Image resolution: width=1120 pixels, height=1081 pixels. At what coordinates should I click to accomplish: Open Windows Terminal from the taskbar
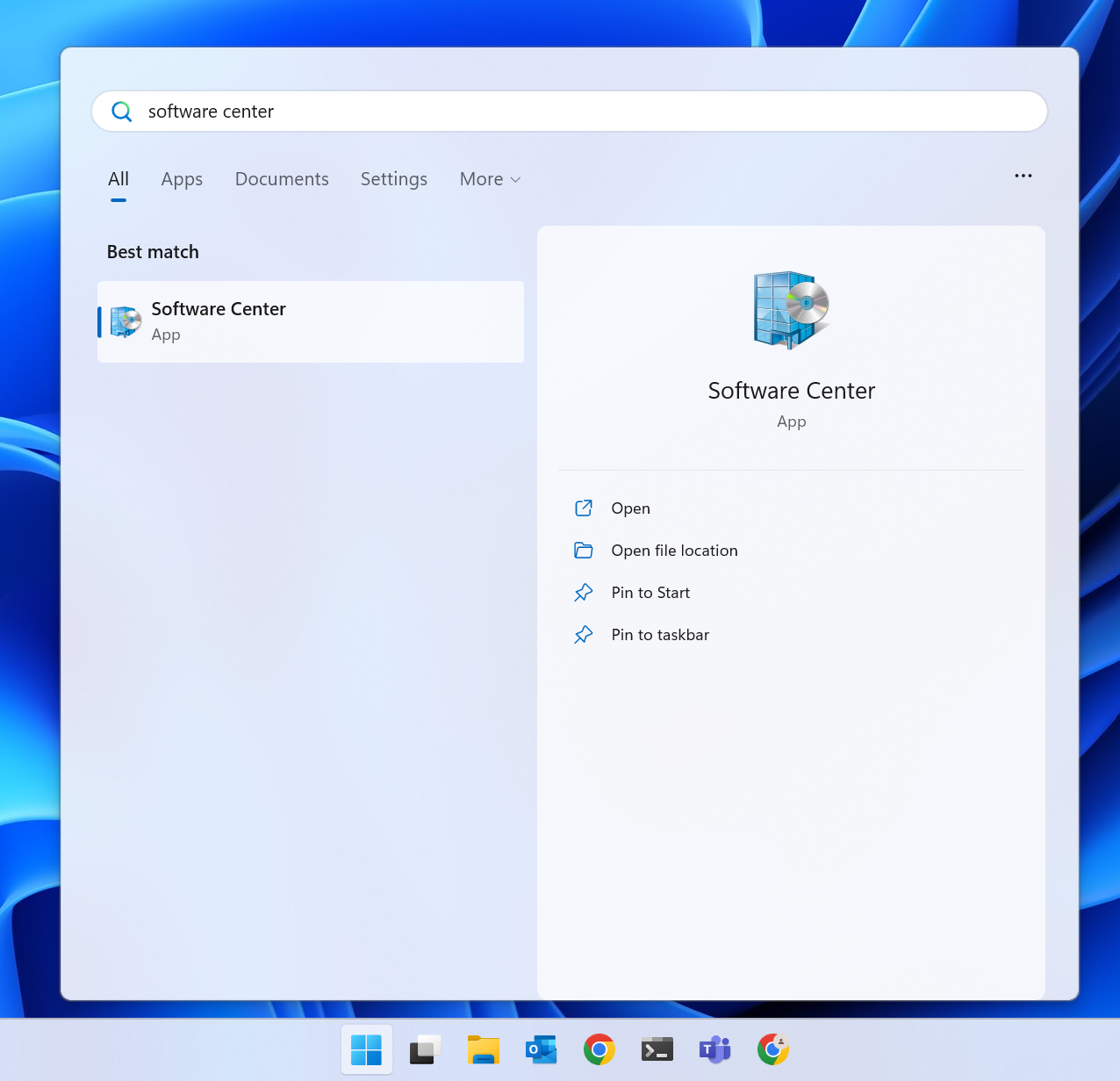[x=657, y=1049]
